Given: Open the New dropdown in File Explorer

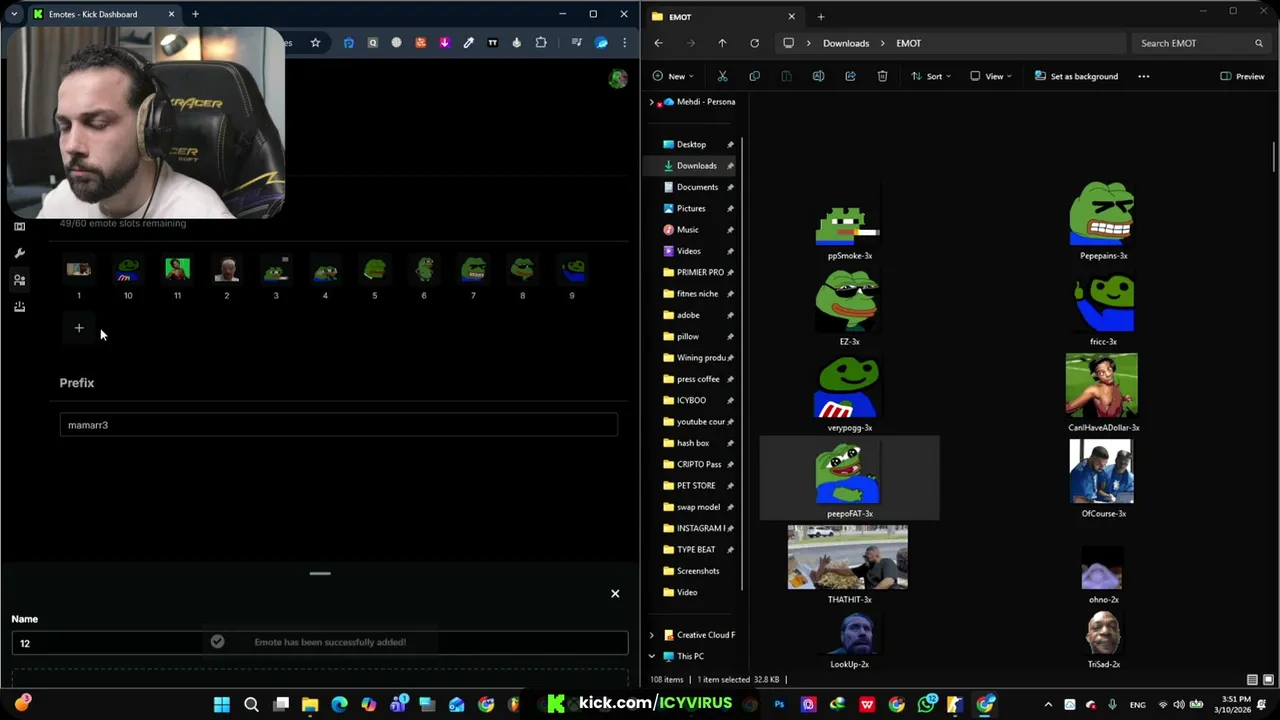Looking at the screenshot, I should point(675,76).
